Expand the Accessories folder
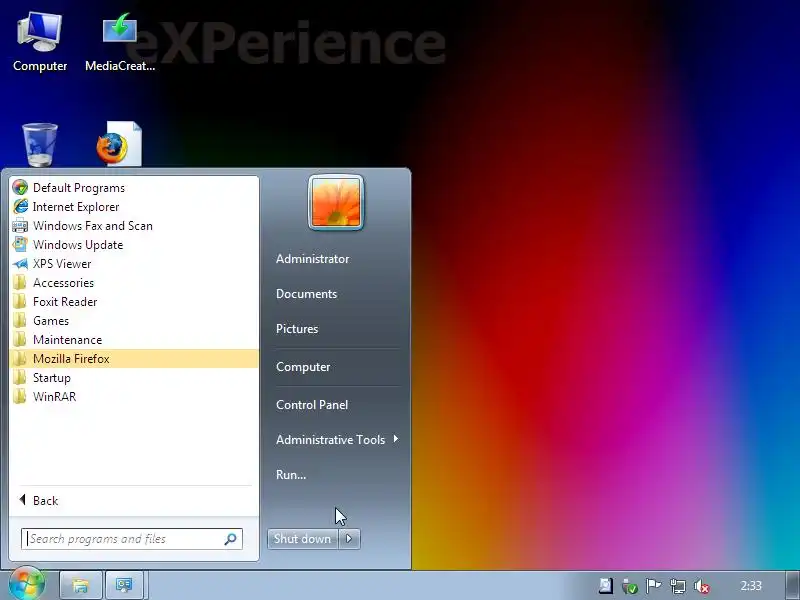The image size is (800, 600). click(x=134, y=283)
